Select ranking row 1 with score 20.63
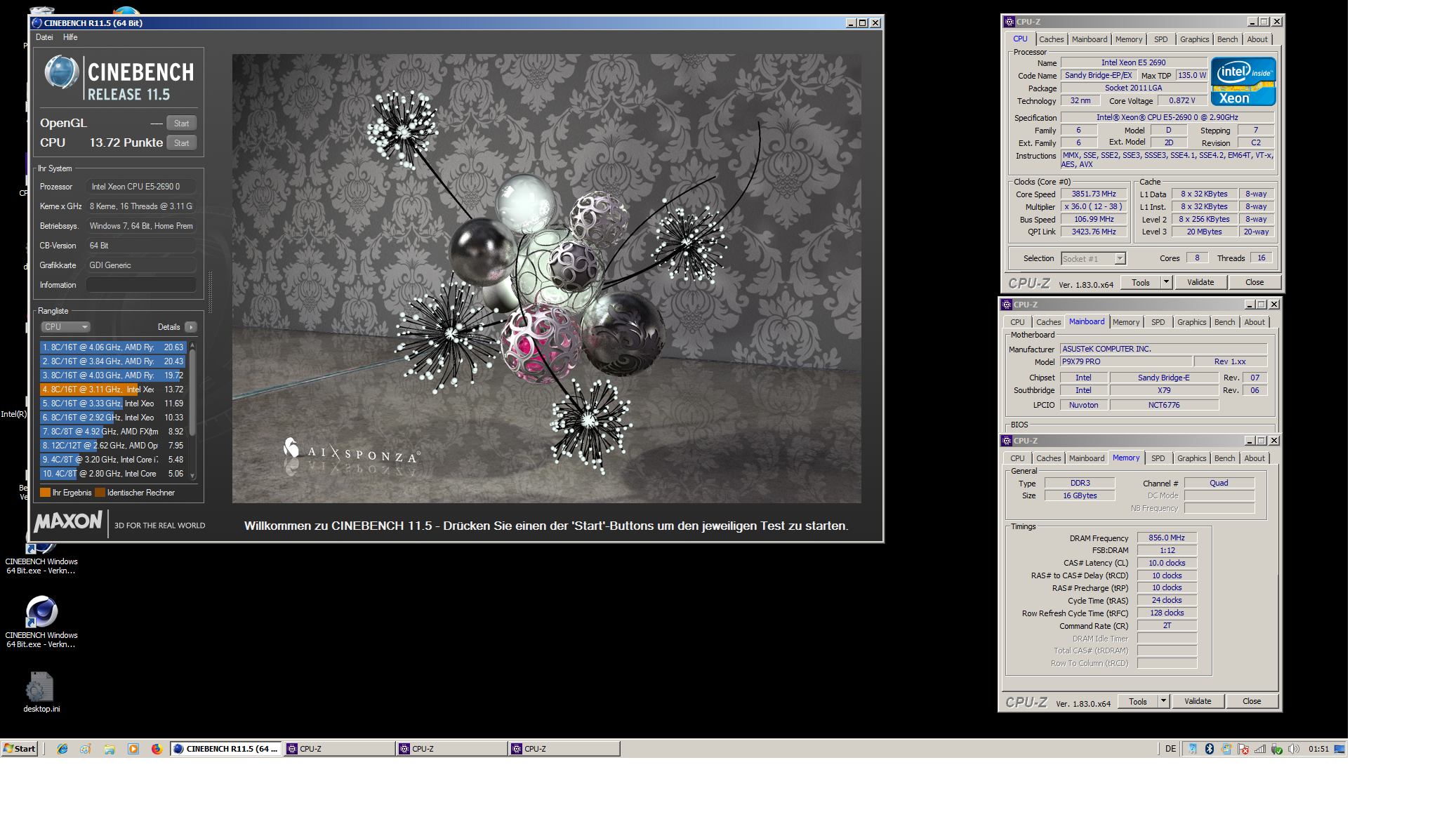This screenshot has width=1456, height=819. [113, 347]
